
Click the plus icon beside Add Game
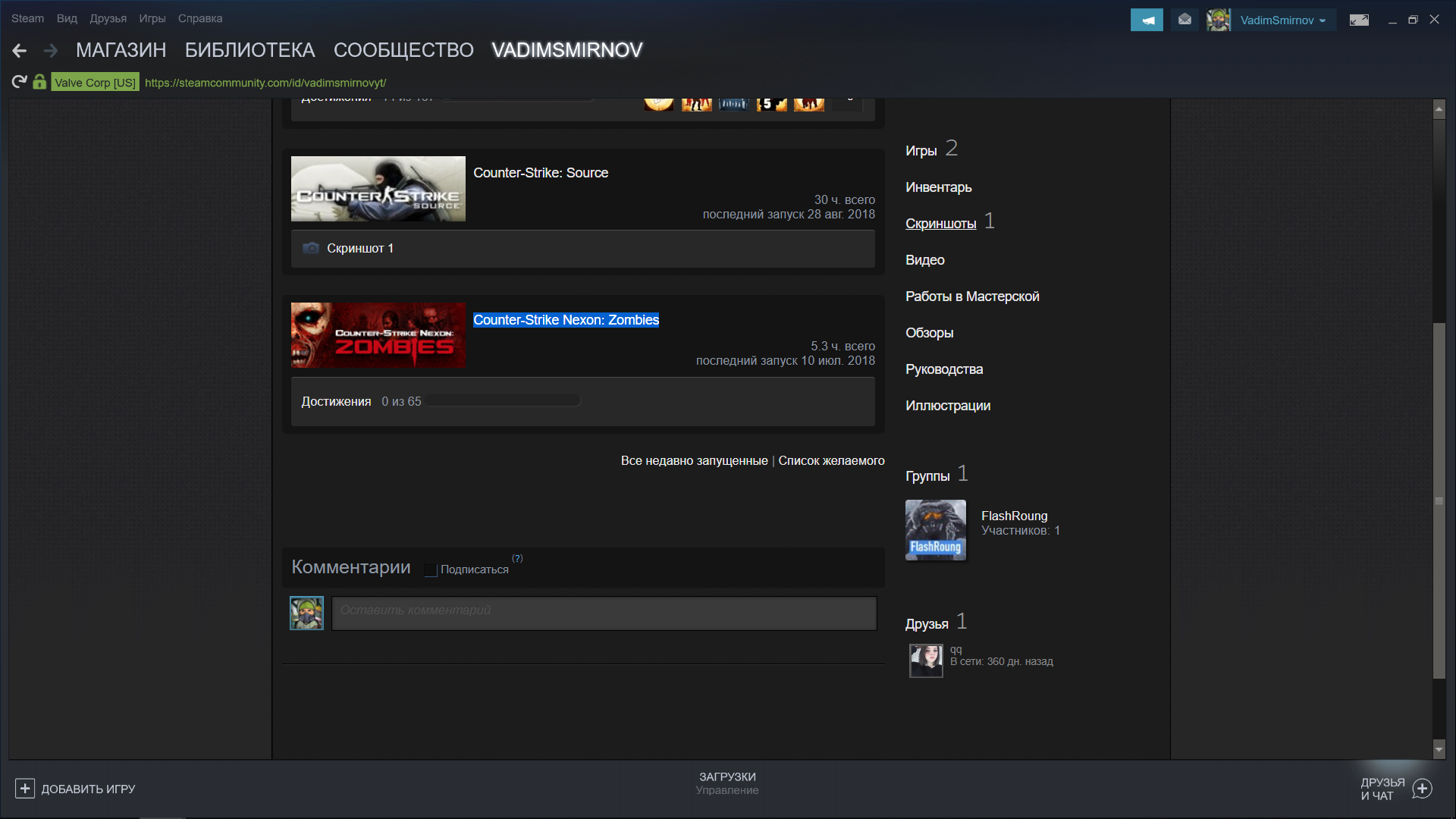(25, 789)
